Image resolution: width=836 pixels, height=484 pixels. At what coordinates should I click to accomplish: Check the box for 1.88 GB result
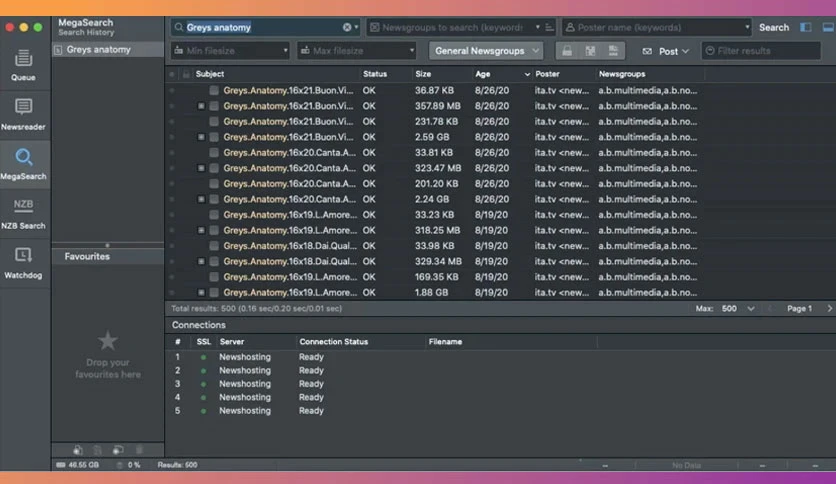[214, 293]
